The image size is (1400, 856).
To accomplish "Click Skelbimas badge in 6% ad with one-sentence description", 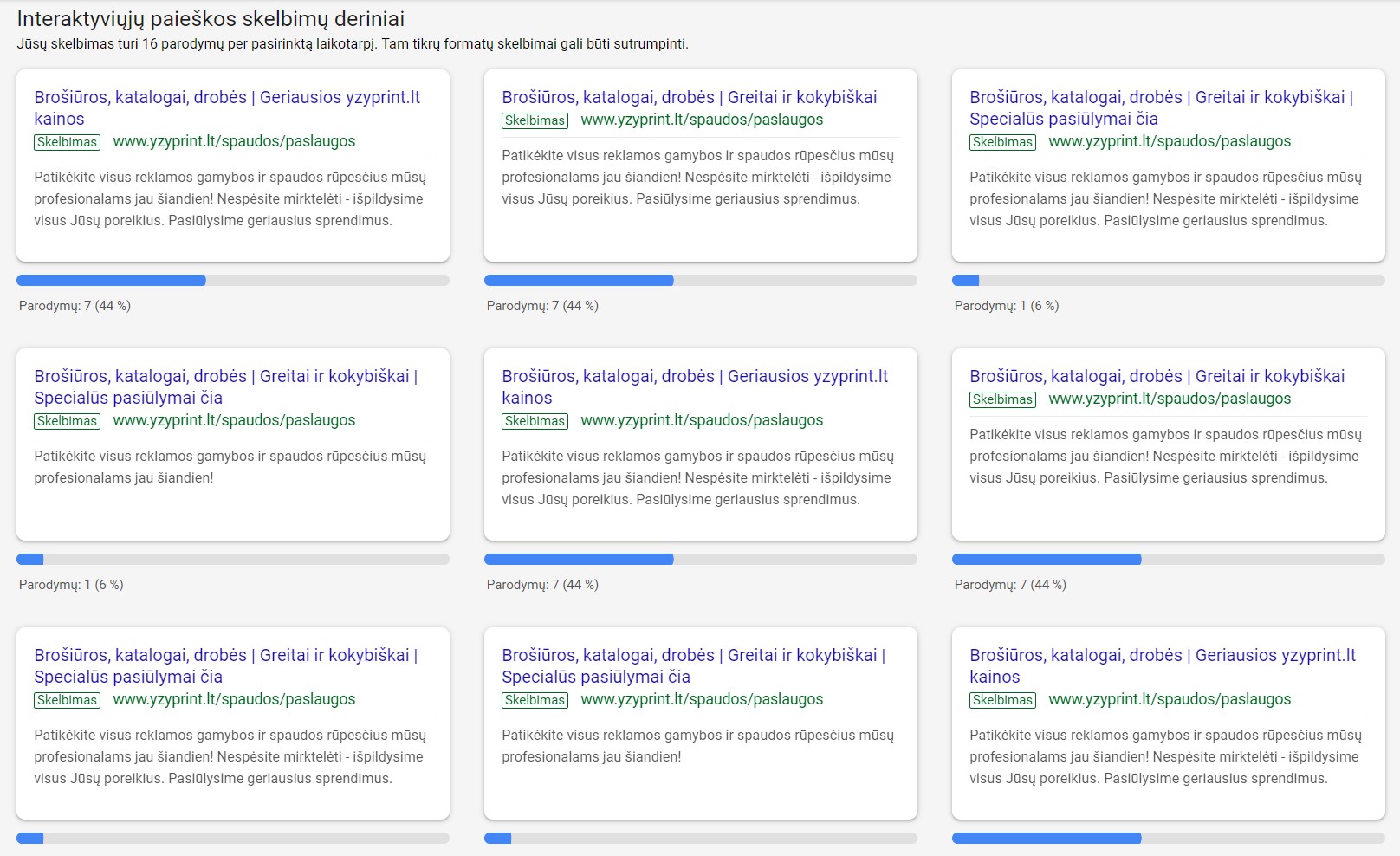I will click(67, 421).
